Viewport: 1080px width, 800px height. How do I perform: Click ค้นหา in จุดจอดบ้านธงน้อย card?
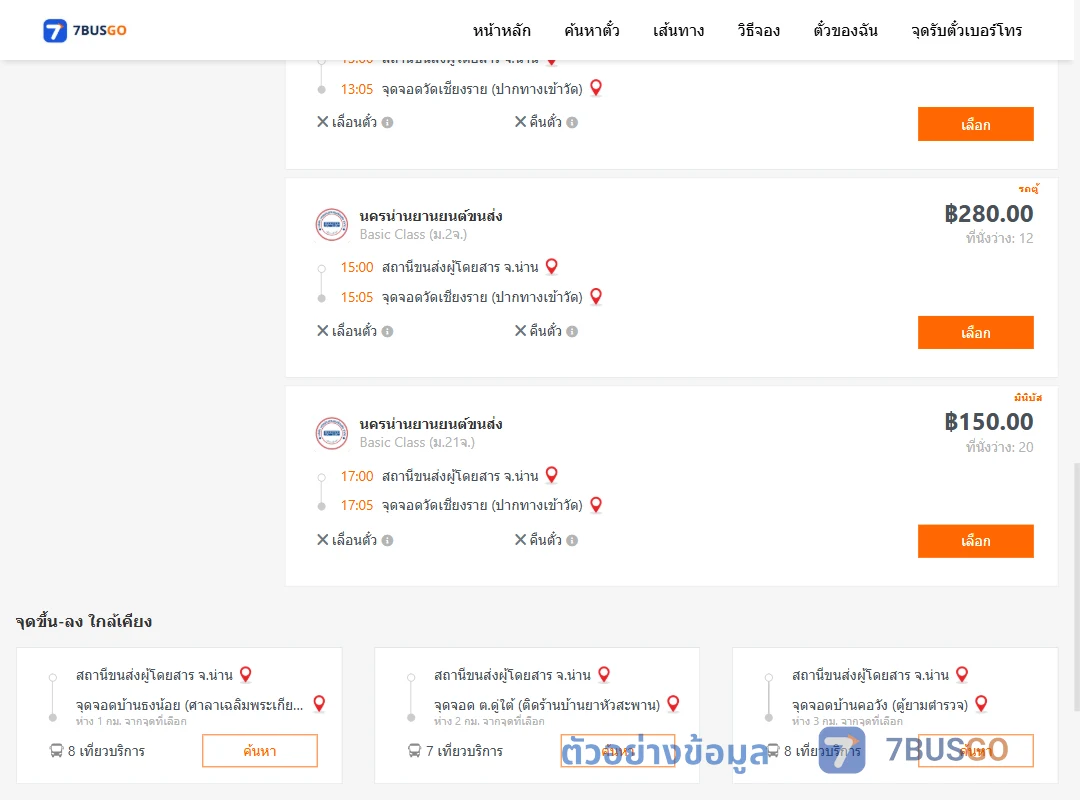click(260, 750)
